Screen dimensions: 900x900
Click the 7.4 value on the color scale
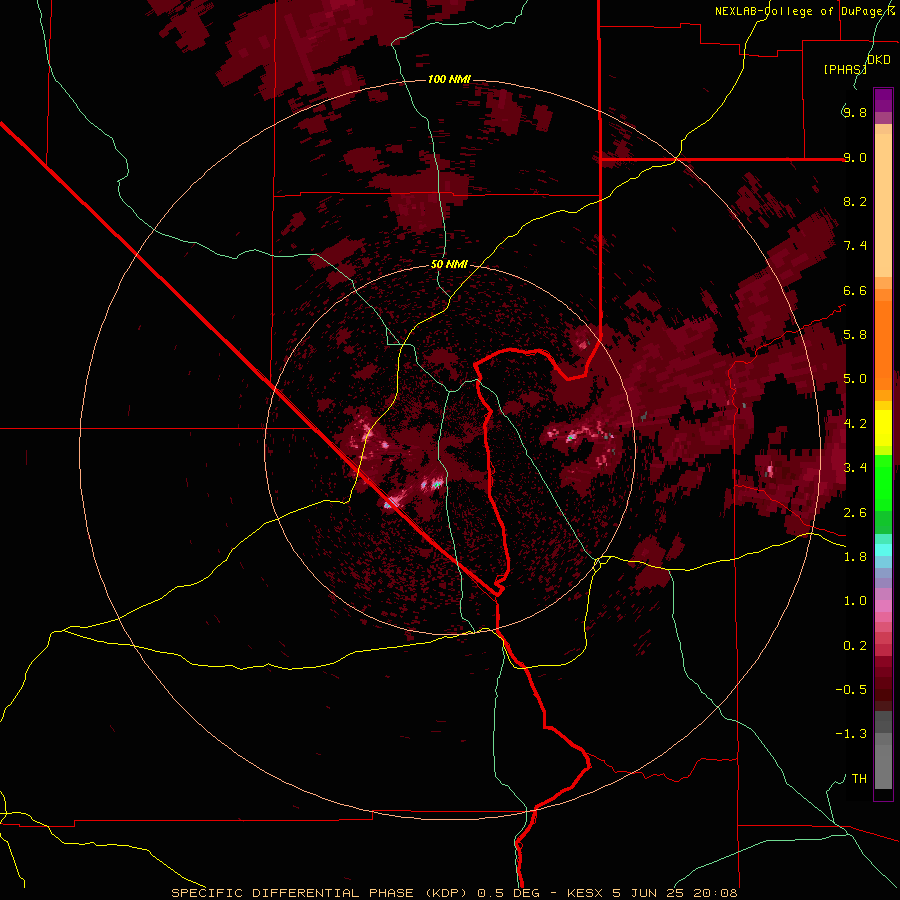[x=855, y=246]
